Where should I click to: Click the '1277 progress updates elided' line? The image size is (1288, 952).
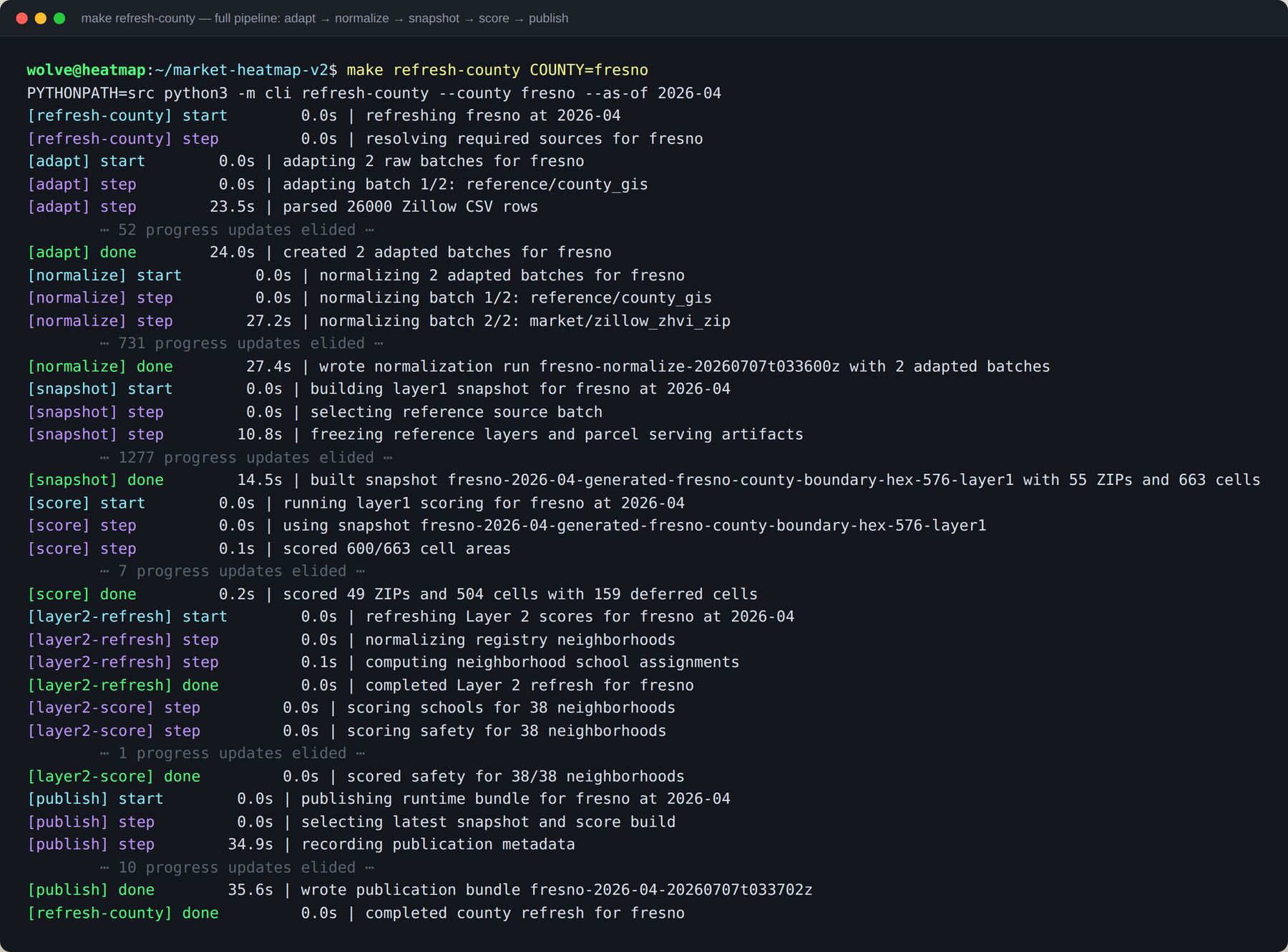click(x=246, y=457)
